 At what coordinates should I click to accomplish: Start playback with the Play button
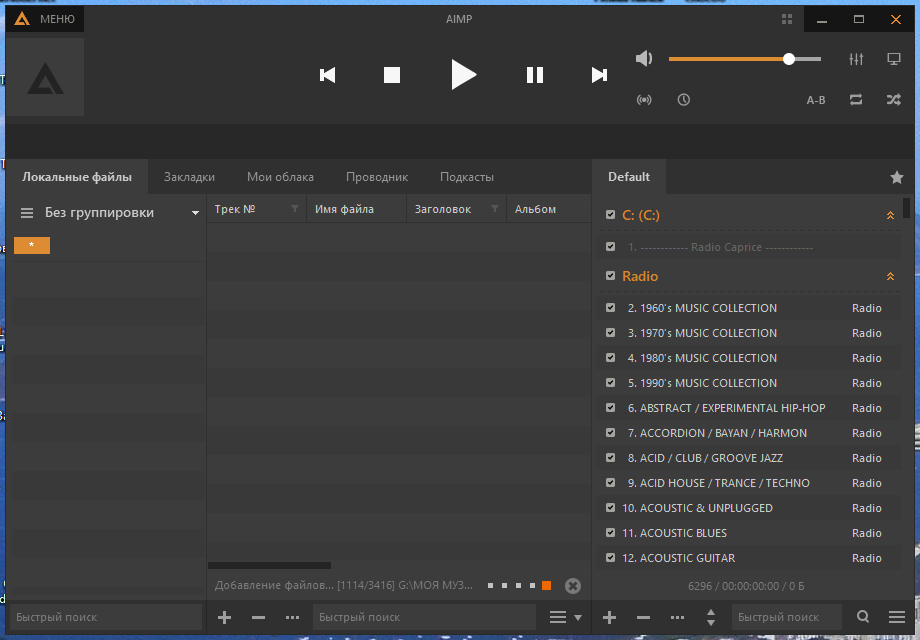click(462, 75)
